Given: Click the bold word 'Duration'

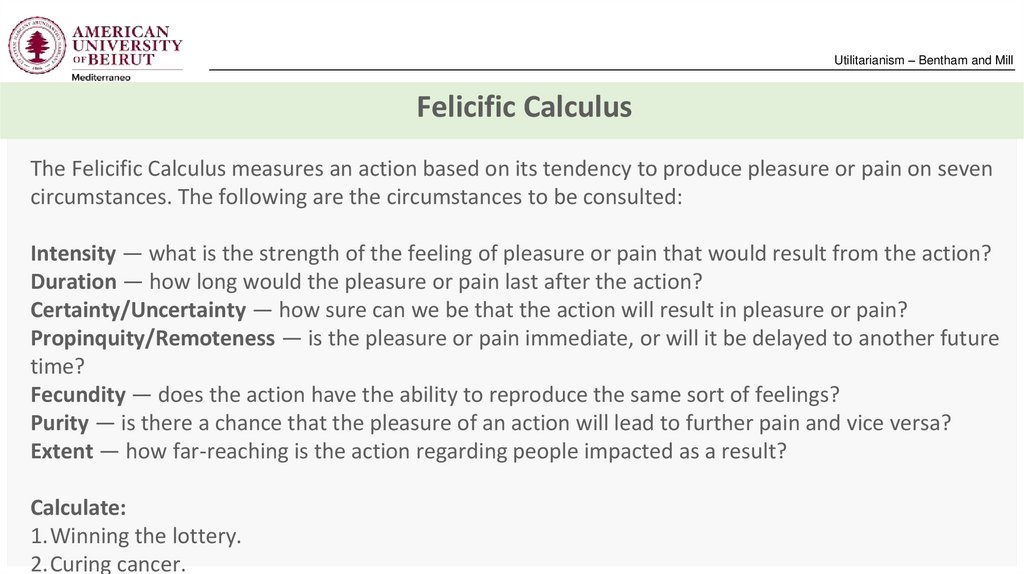Looking at the screenshot, I should (73, 282).
